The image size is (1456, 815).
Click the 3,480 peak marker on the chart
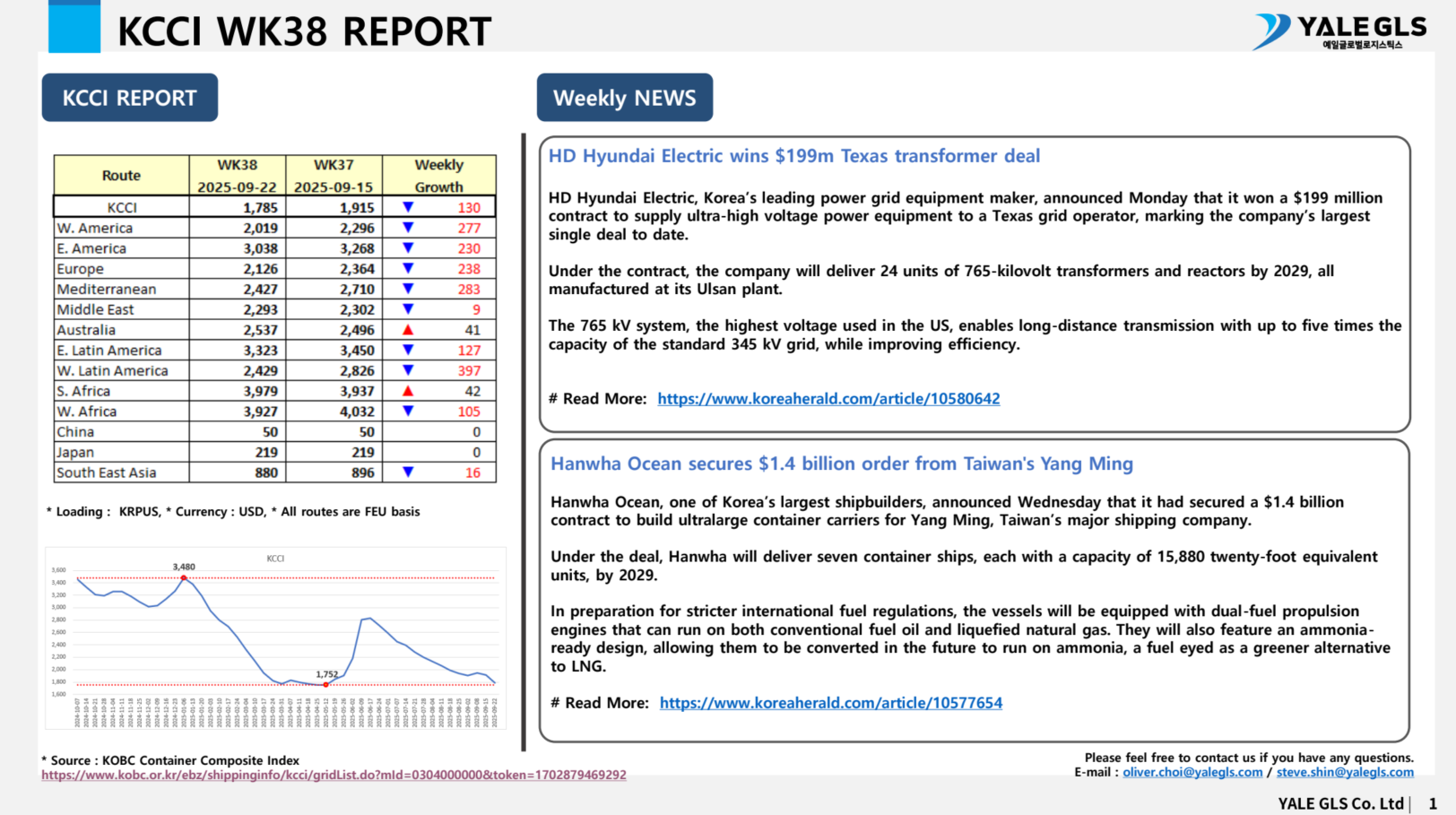pyautogui.click(x=184, y=578)
